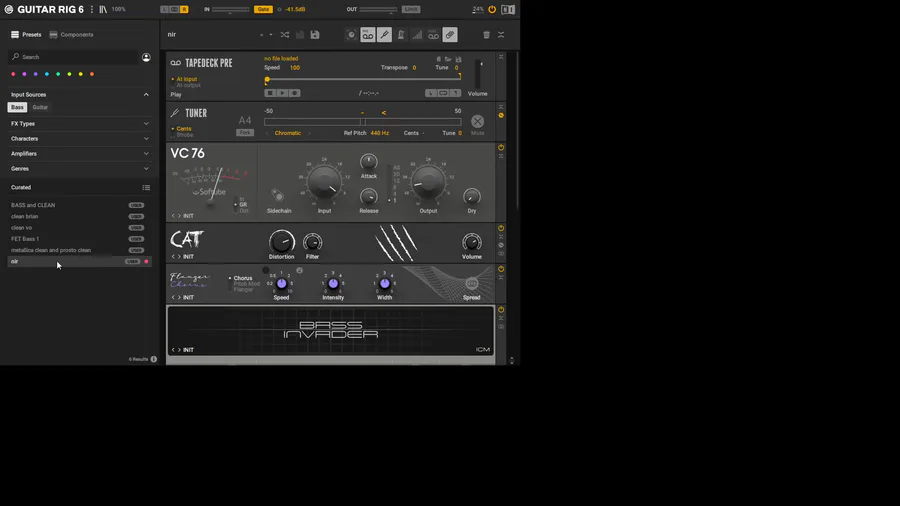
Task: Click previous preset arrow on CAT
Action: [x=173, y=256]
